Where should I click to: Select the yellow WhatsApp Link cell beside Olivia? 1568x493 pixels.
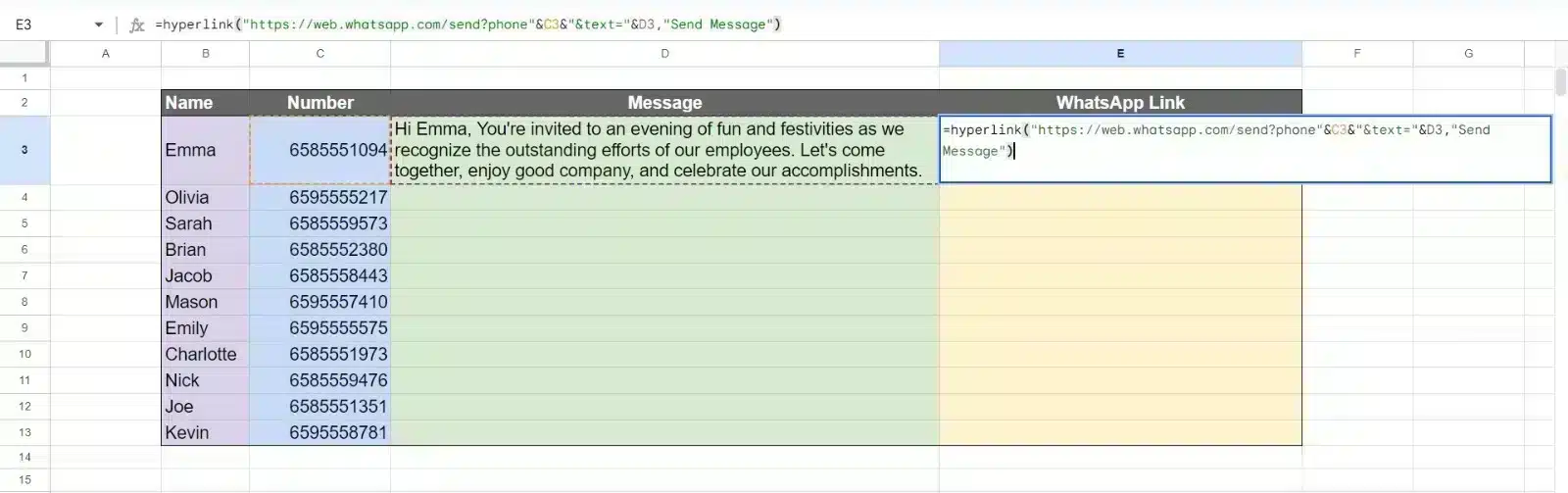1120,197
